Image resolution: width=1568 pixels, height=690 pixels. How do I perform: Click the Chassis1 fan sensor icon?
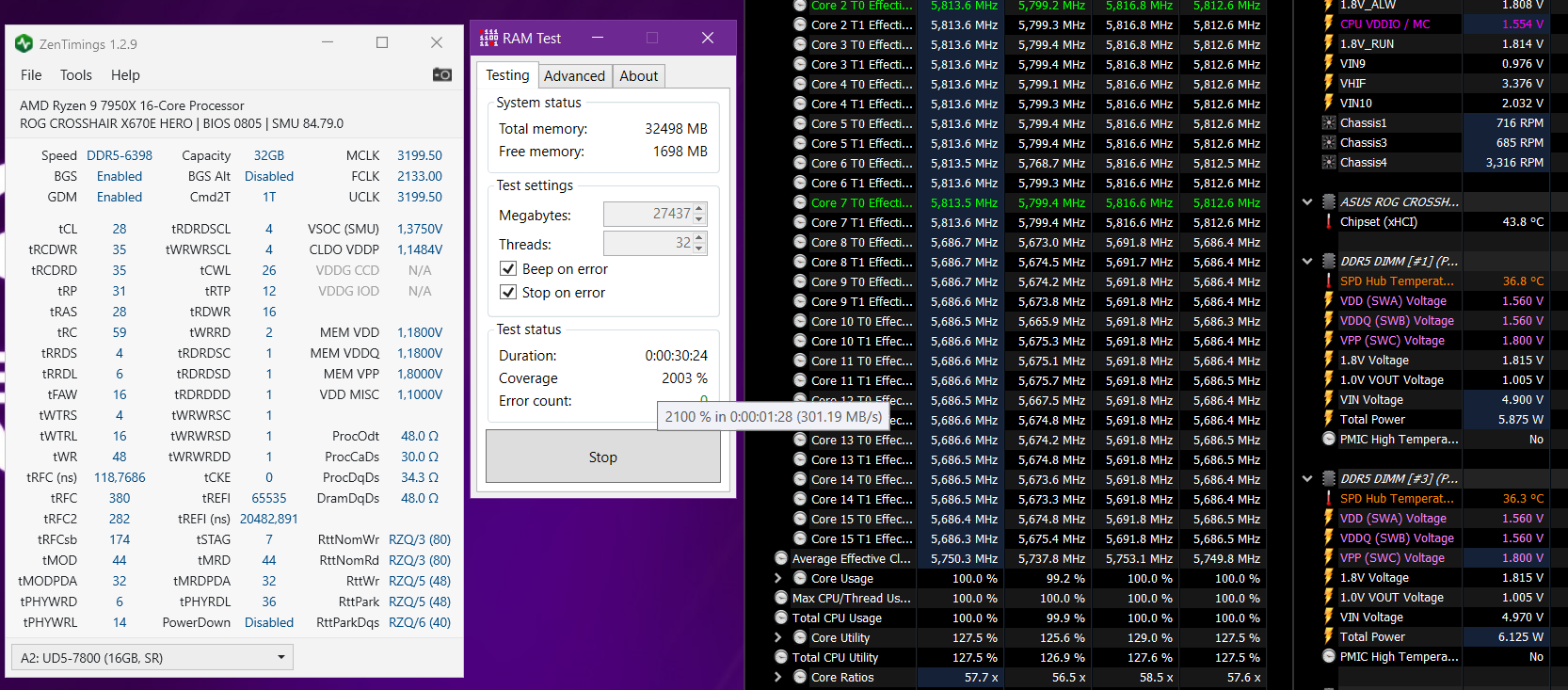coord(1329,123)
